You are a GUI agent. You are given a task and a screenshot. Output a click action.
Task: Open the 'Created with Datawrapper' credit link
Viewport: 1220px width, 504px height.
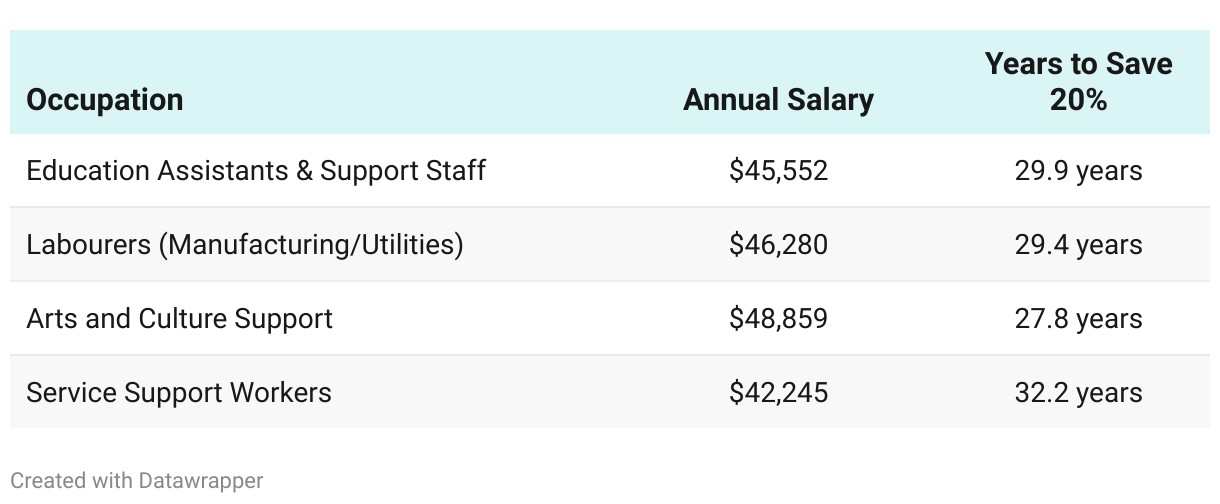click(x=137, y=481)
